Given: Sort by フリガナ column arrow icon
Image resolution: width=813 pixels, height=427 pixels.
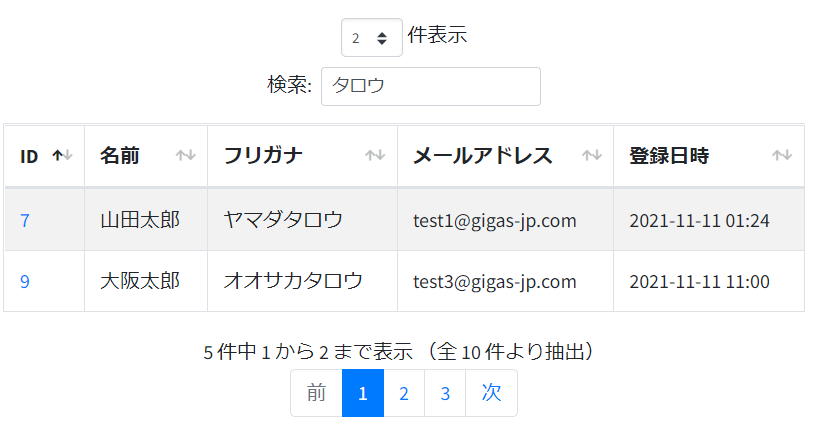Looking at the screenshot, I should tap(375, 155).
